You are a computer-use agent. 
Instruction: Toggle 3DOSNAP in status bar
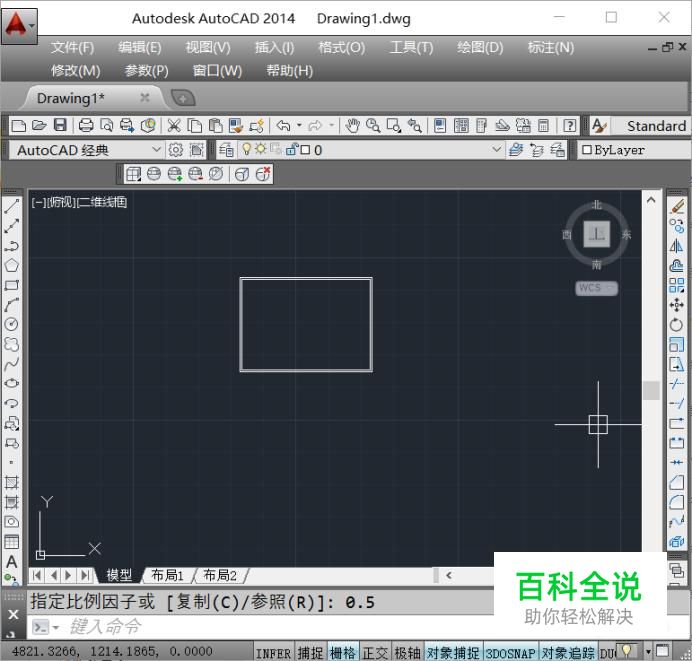point(510,652)
